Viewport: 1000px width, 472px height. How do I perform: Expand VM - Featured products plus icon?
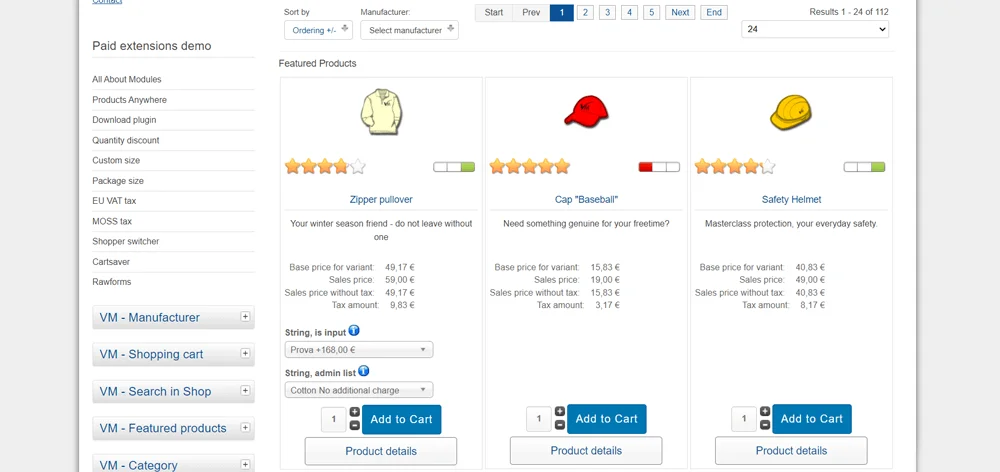pyautogui.click(x=245, y=427)
